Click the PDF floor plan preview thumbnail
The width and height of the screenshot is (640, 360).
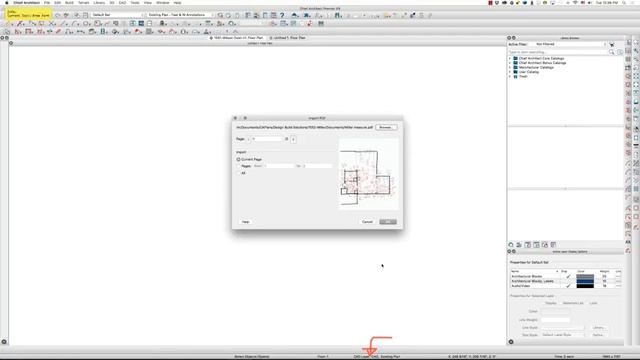368,174
